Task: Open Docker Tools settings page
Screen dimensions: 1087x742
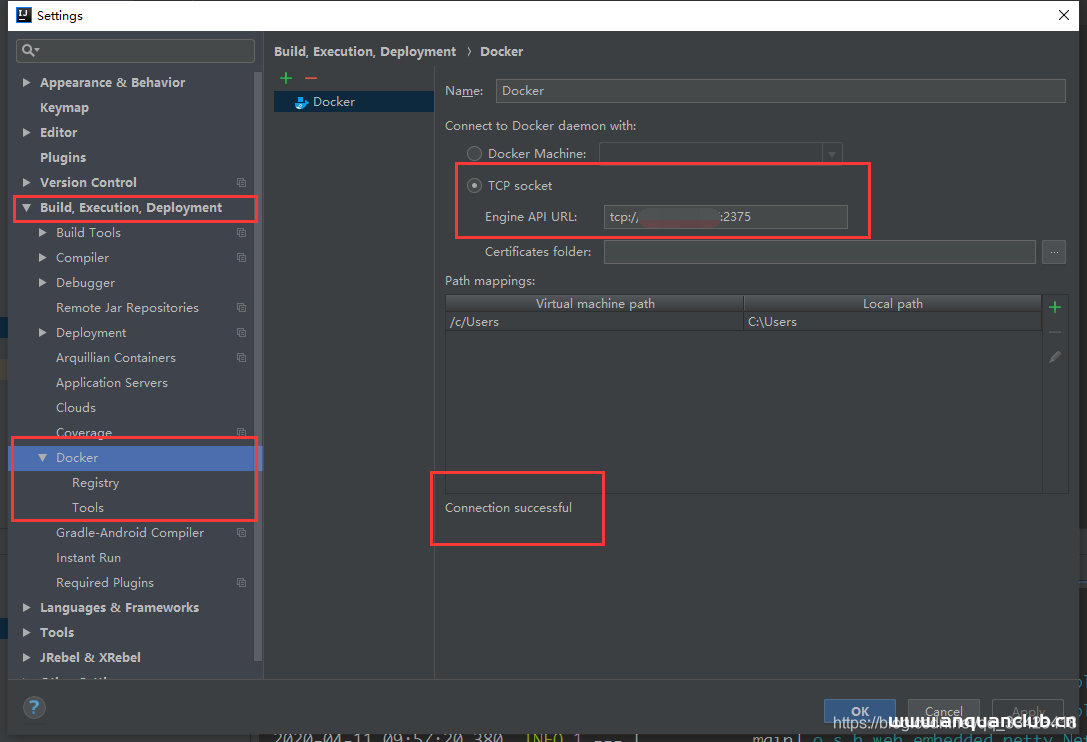Action: coord(88,508)
